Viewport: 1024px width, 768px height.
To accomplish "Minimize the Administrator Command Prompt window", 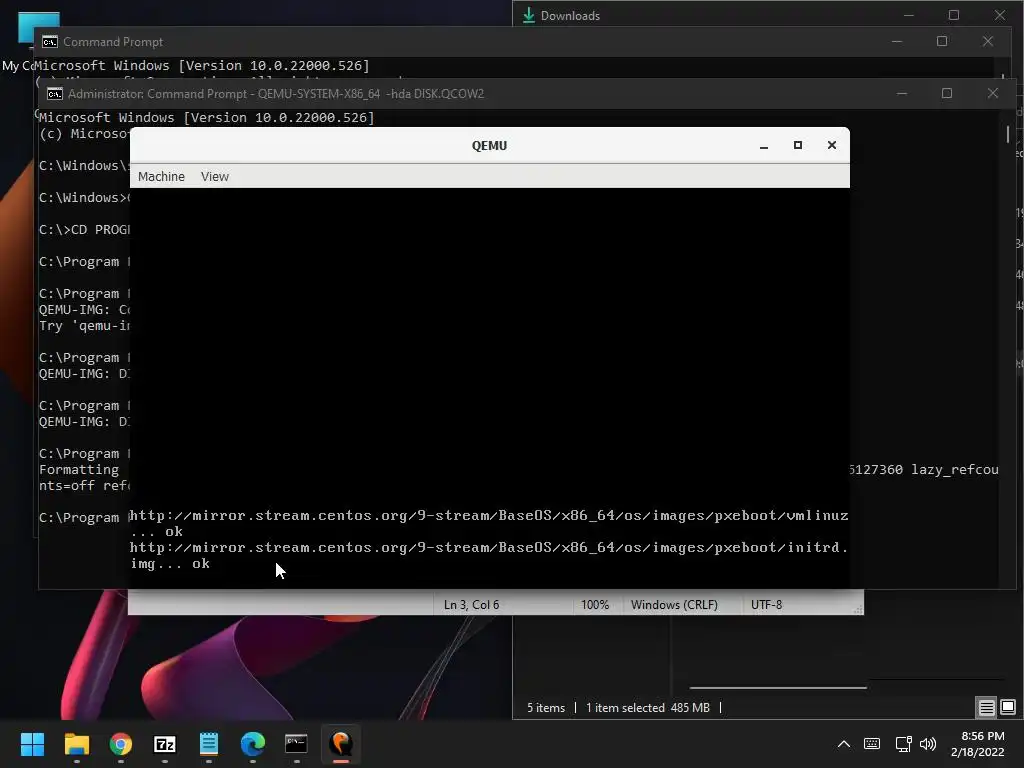I will (x=902, y=93).
